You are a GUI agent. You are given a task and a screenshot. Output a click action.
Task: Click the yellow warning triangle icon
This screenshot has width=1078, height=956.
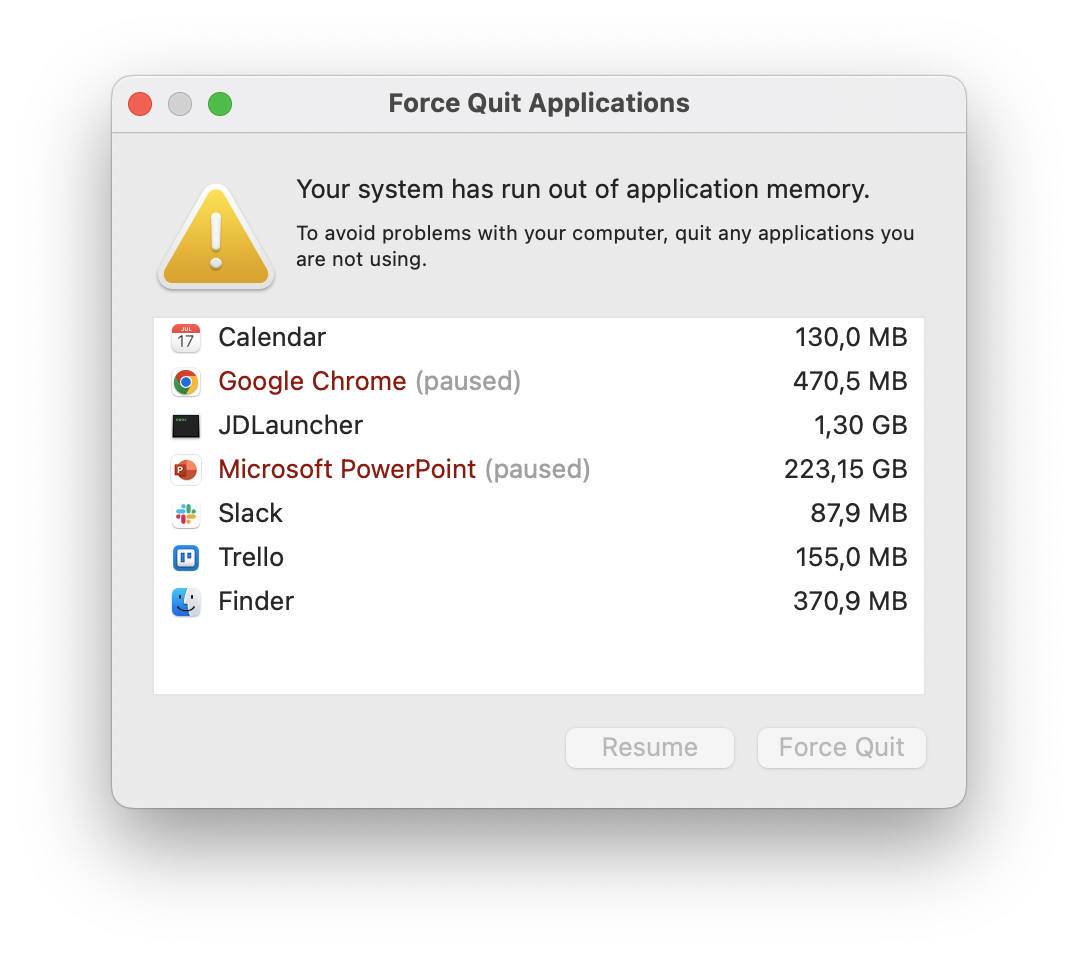click(216, 236)
